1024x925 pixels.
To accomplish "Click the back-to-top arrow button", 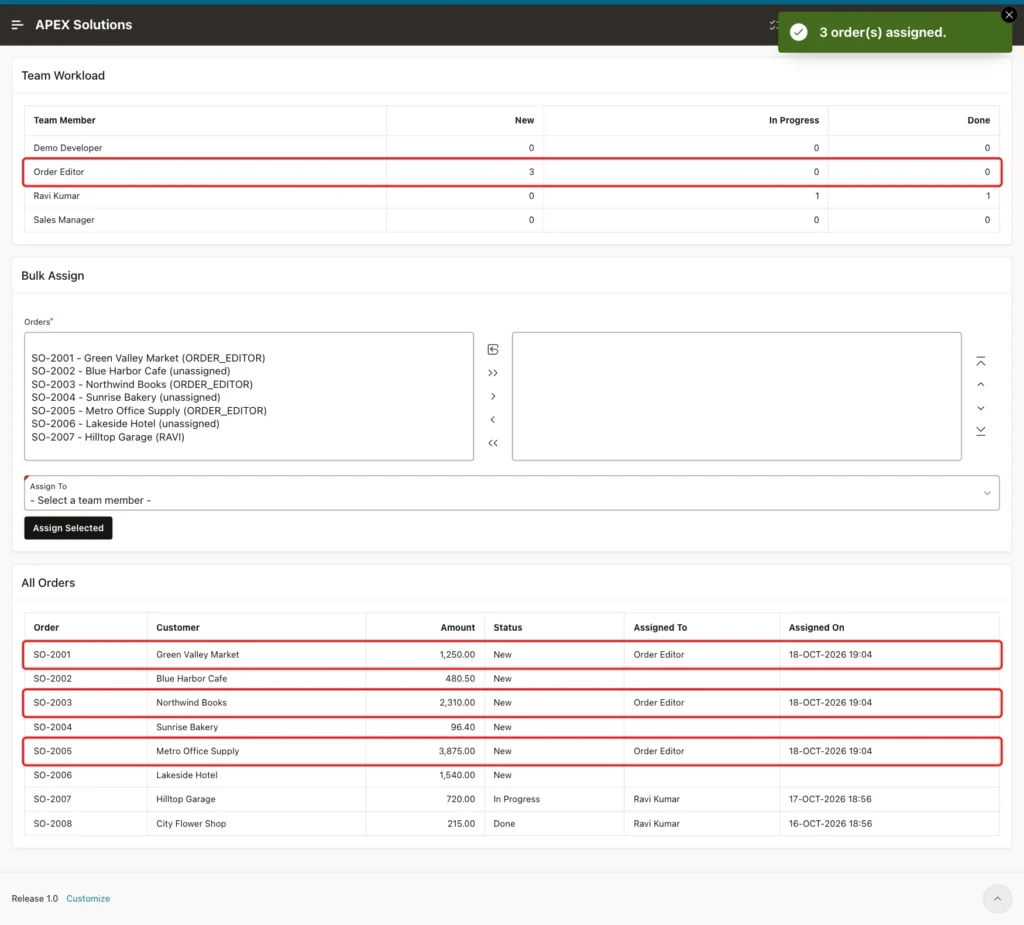I will pos(997,899).
